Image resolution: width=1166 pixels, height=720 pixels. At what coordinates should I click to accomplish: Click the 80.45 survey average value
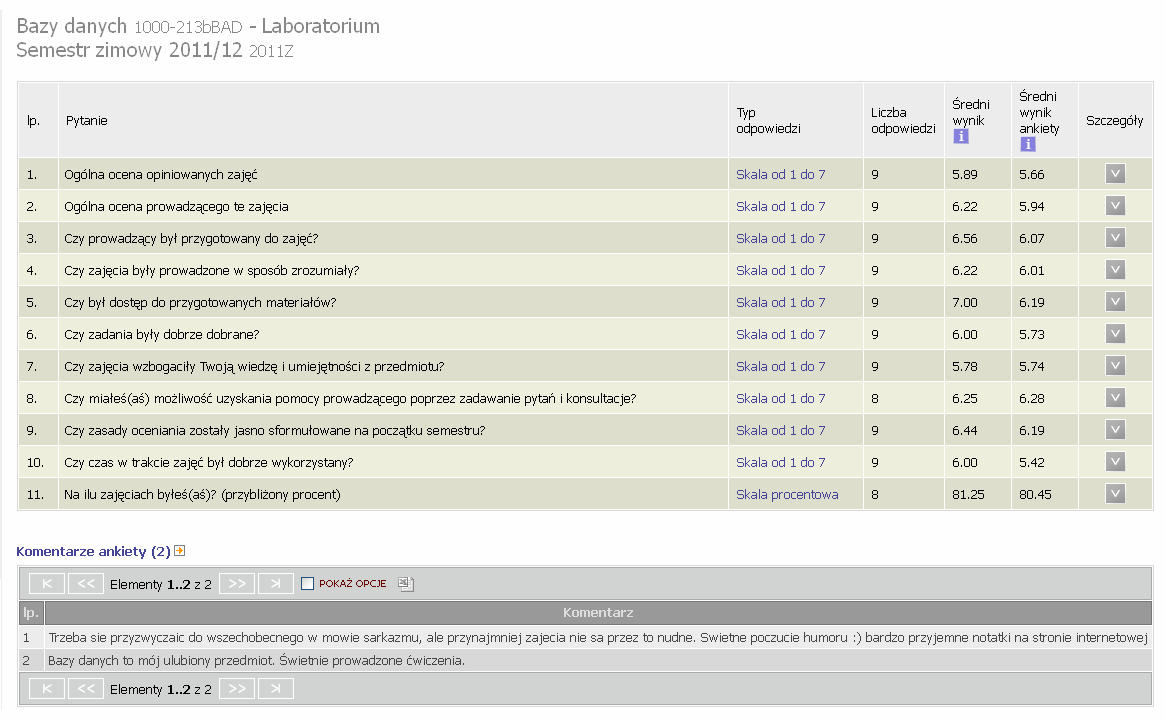(x=1035, y=495)
